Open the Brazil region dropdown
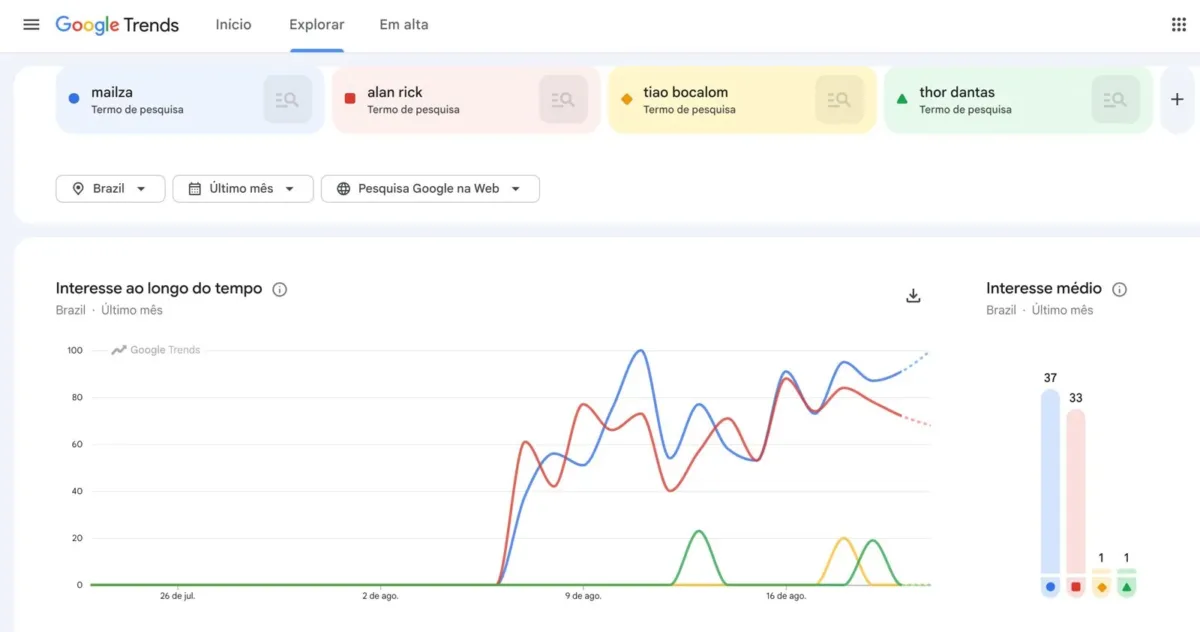This screenshot has width=1200, height=632. click(x=110, y=188)
